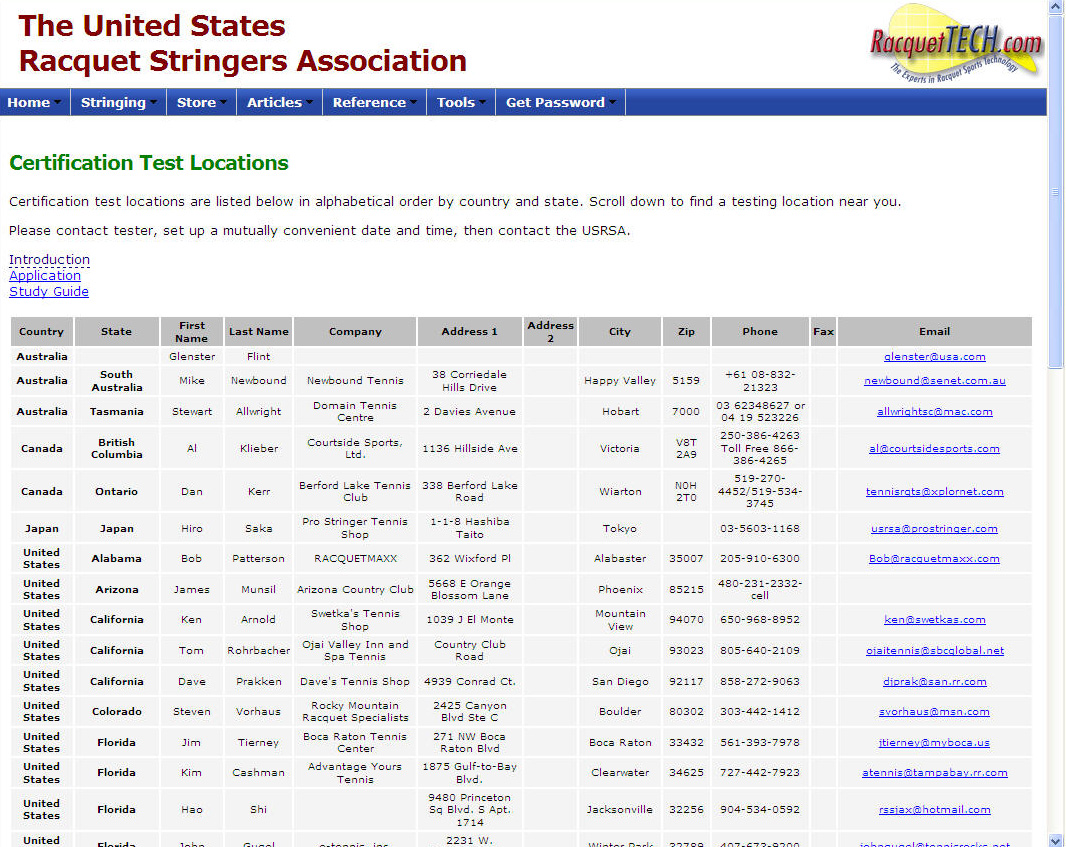Image resolution: width=1066 pixels, height=847 pixels.
Task: Click the RacquetTECH.com logo
Action: point(955,44)
